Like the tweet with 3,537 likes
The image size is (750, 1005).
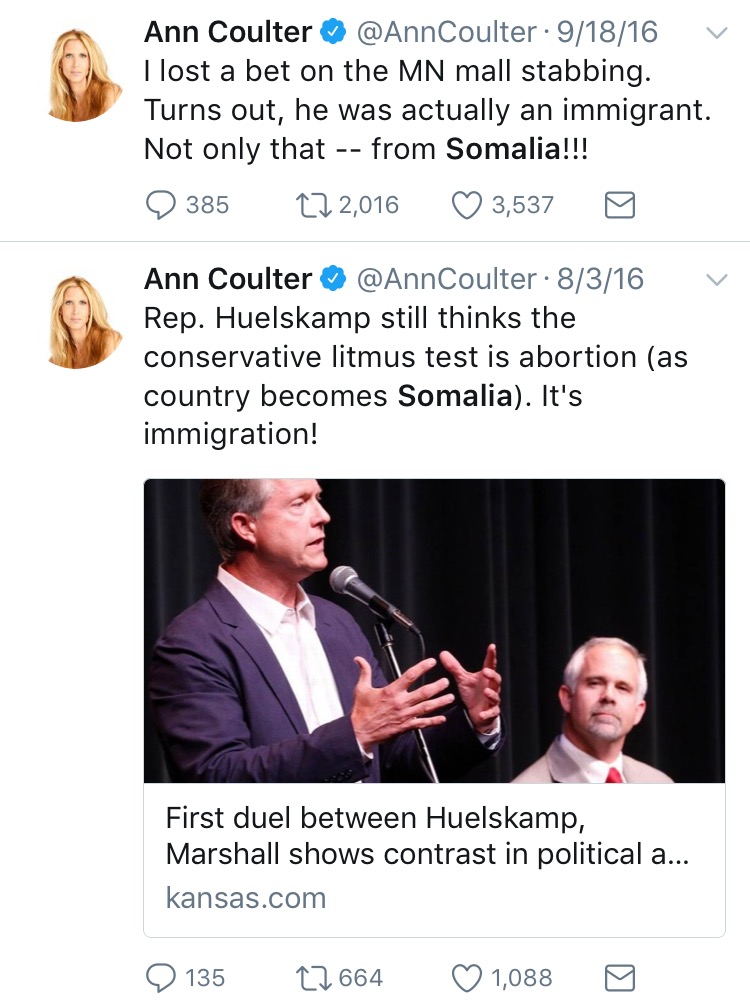point(466,206)
